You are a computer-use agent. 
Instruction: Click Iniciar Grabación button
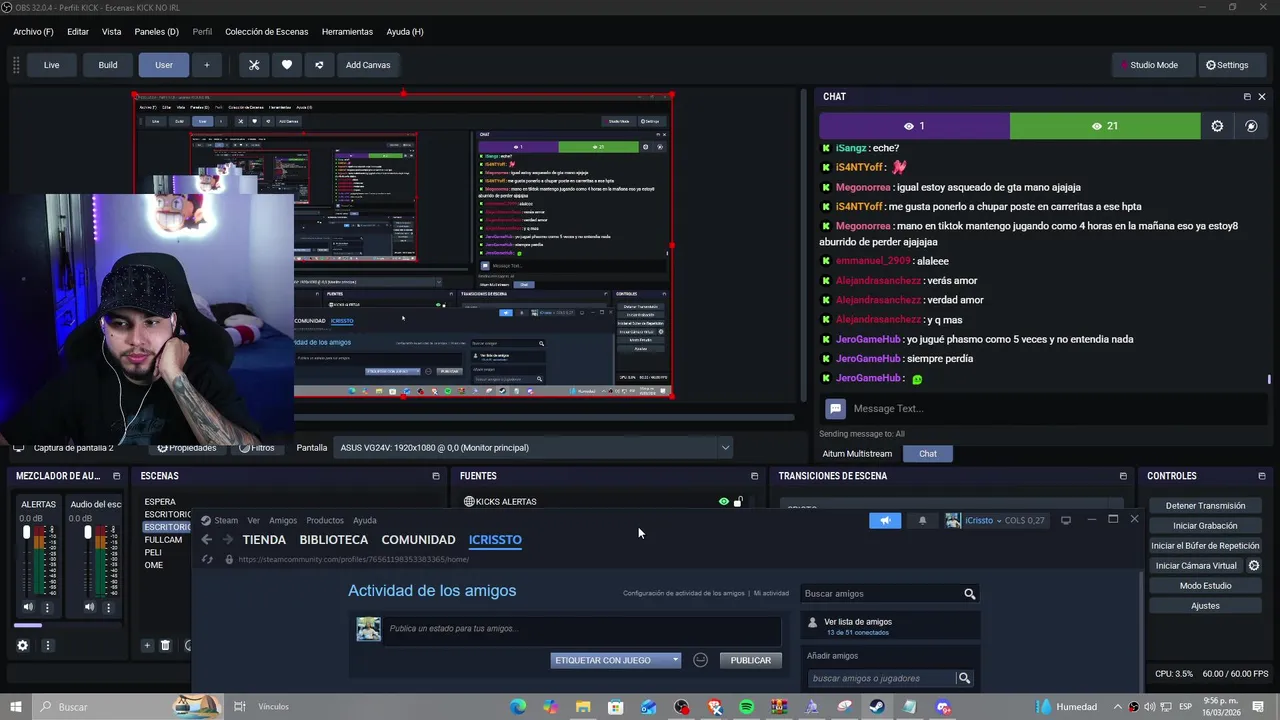1205,526
